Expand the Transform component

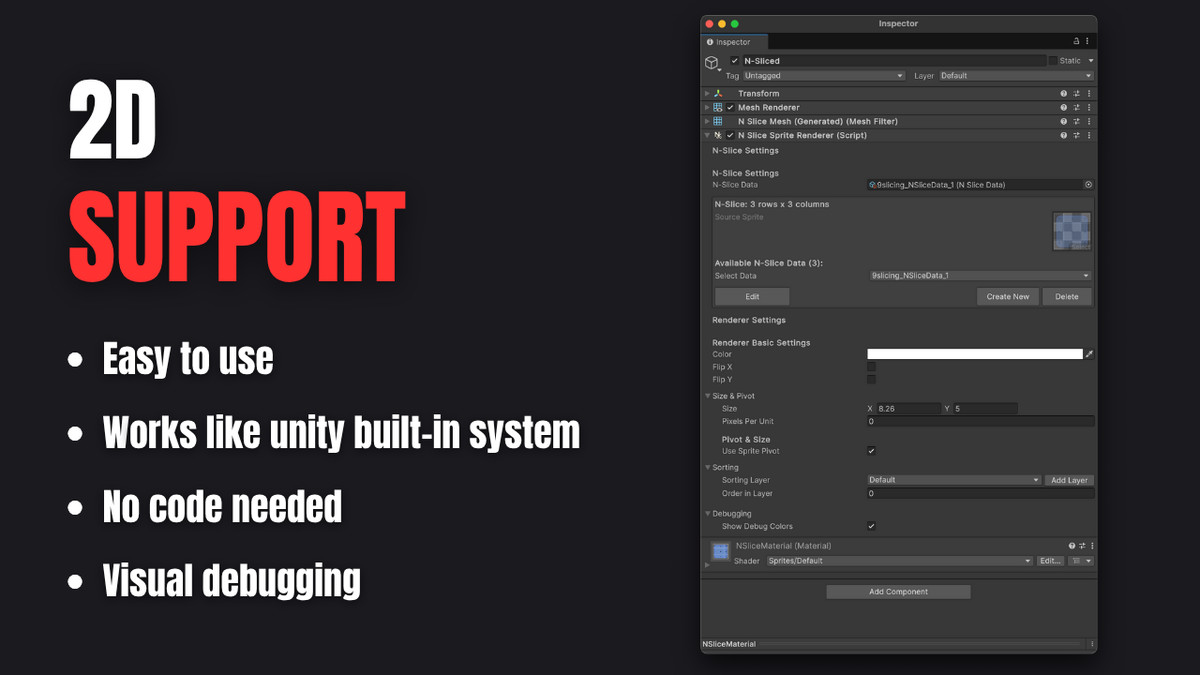pos(707,94)
